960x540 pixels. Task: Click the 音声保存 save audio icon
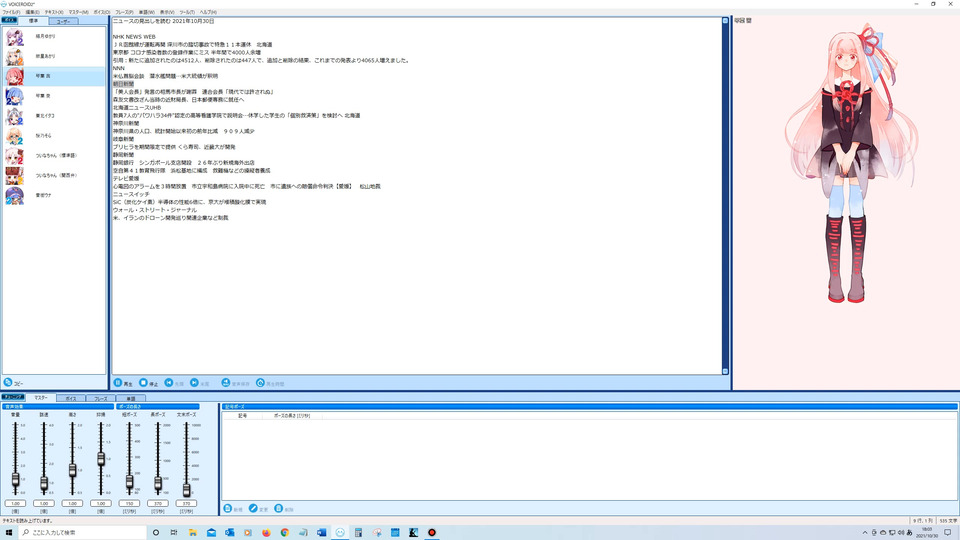pos(226,383)
